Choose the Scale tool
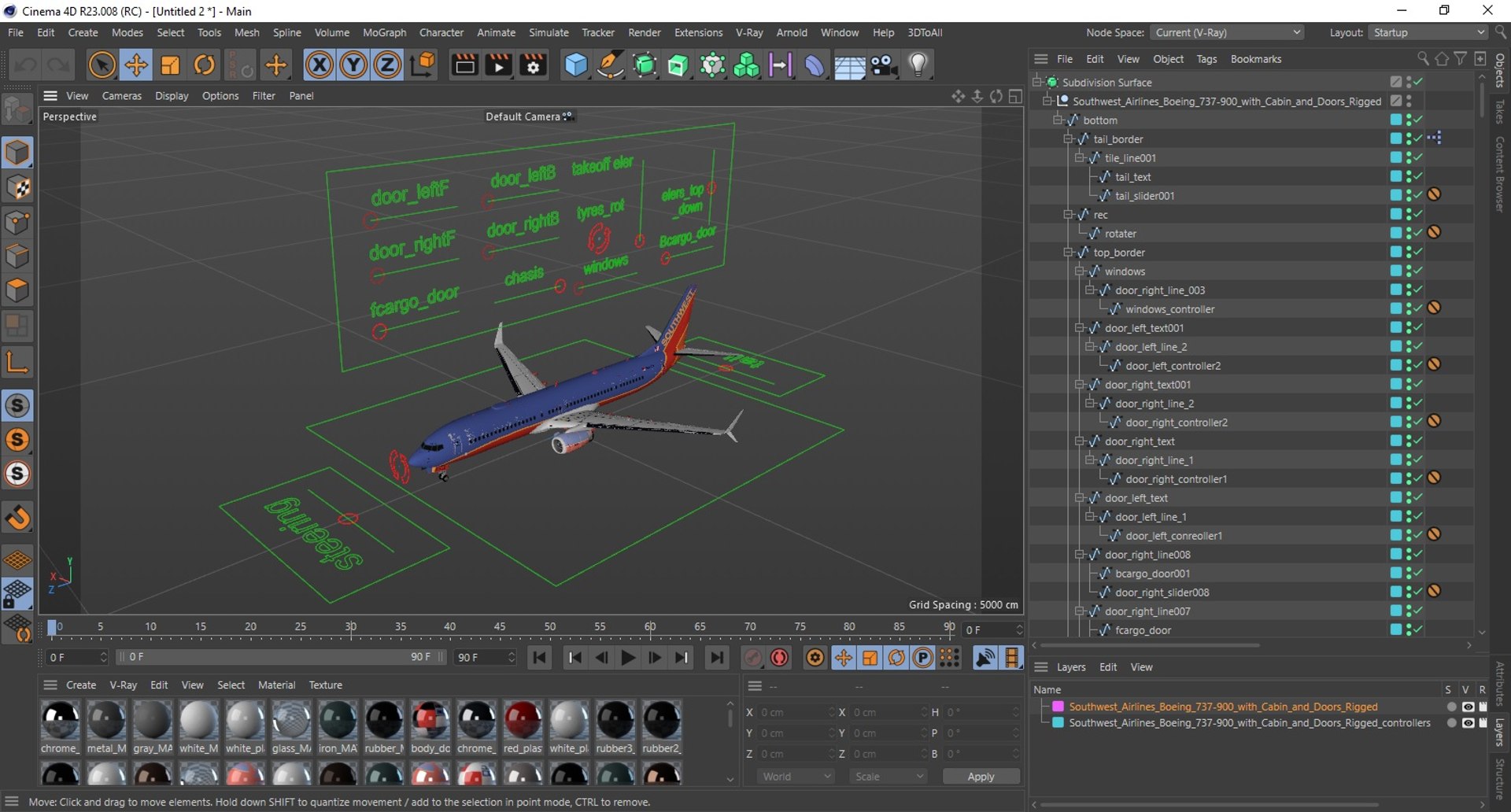The width and height of the screenshot is (1511, 812). (170, 65)
